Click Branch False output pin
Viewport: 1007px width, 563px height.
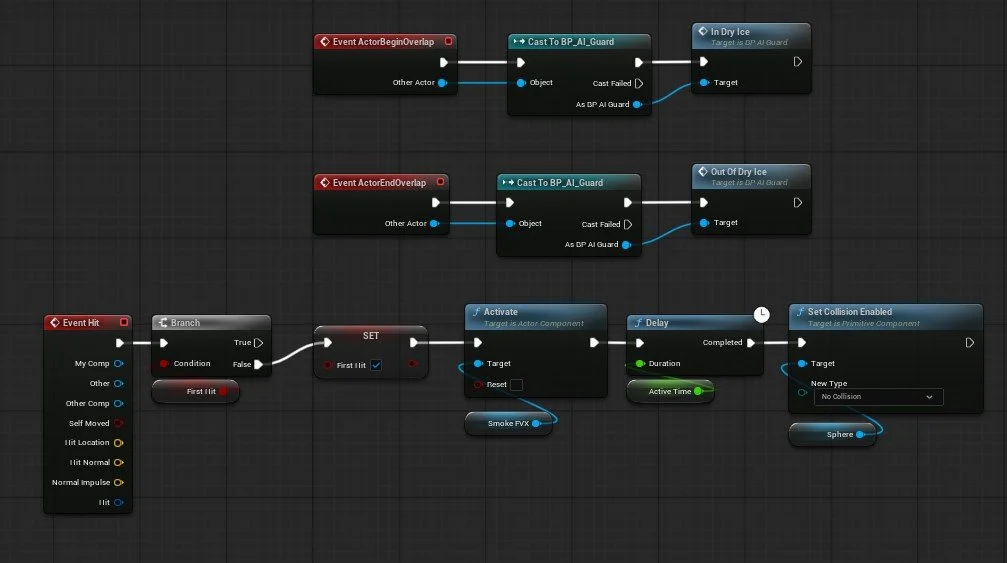coord(258,364)
